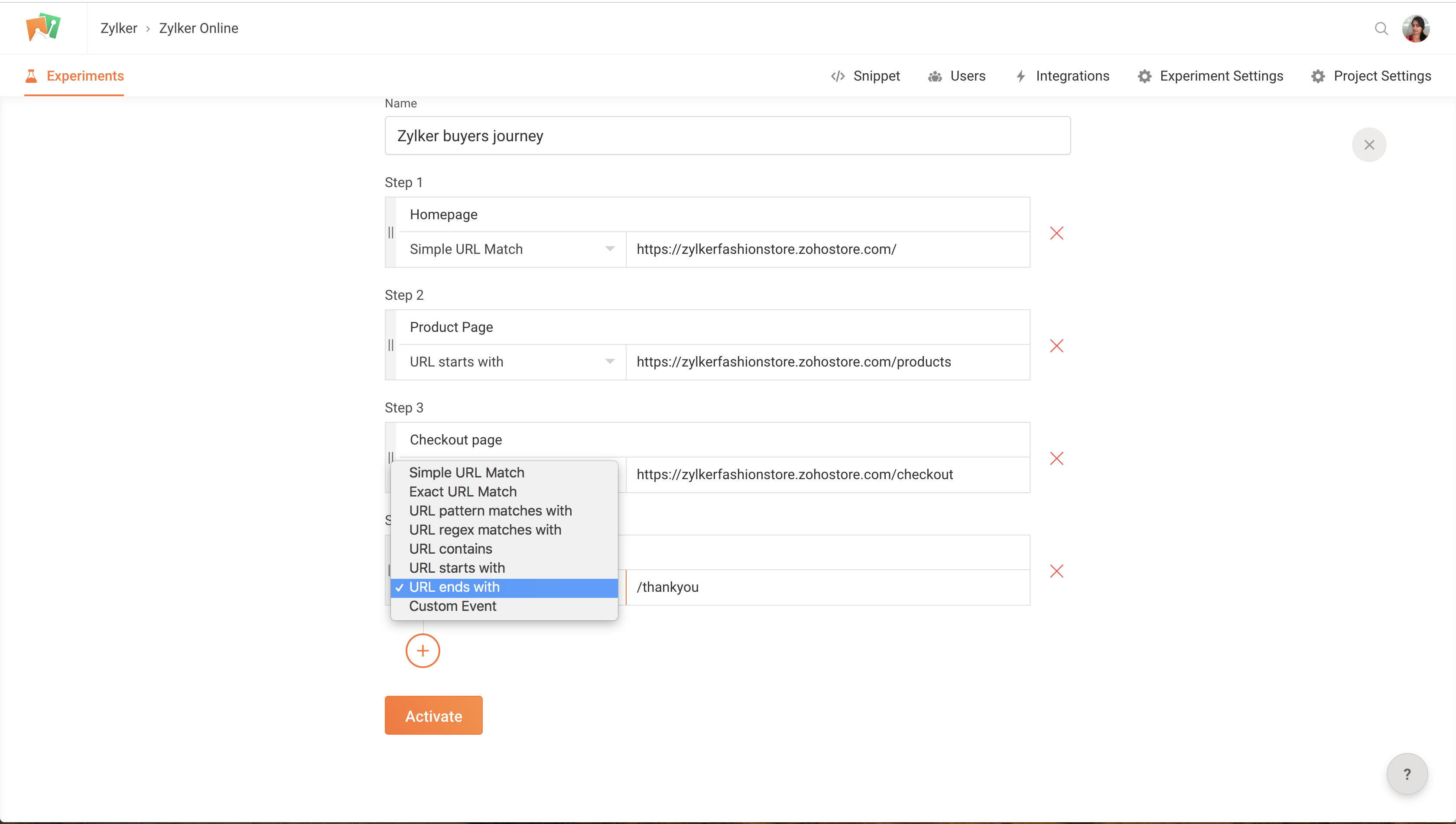Open the search magnifier icon
This screenshot has height=824, width=1456.
(1381, 28)
